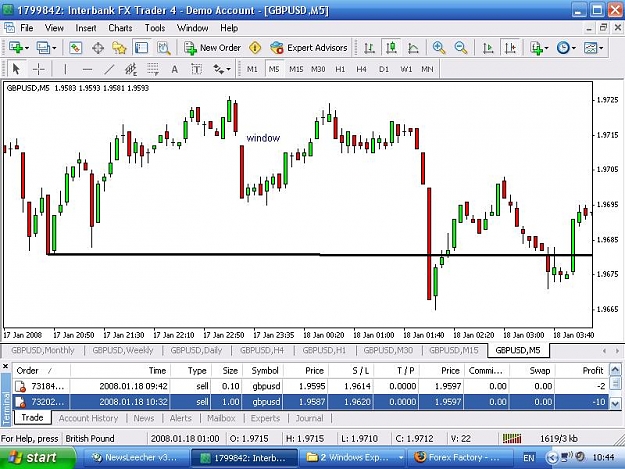Toggle the Auto Scroll chart icon

pos(488,48)
